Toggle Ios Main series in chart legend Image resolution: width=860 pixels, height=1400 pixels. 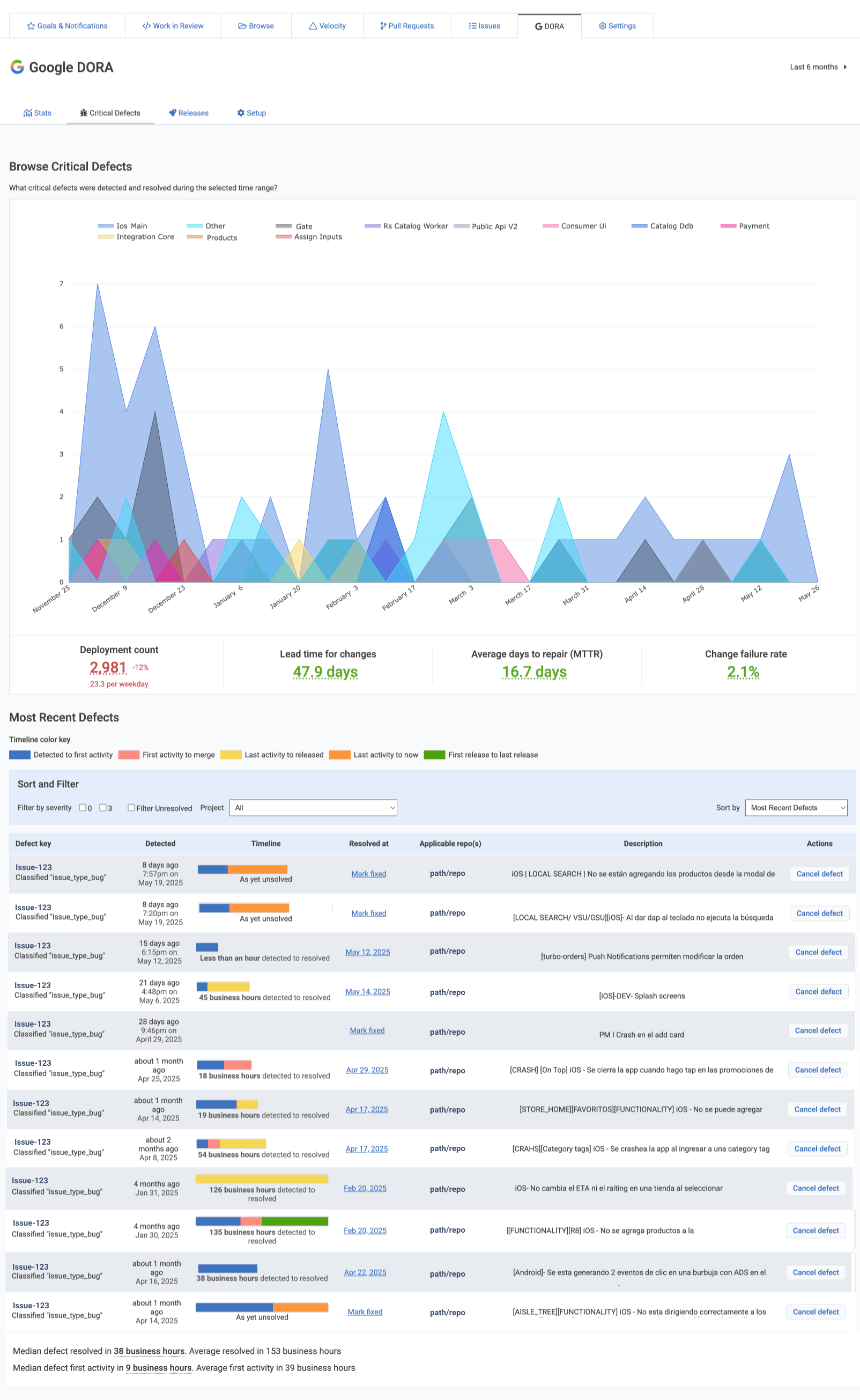(x=122, y=226)
